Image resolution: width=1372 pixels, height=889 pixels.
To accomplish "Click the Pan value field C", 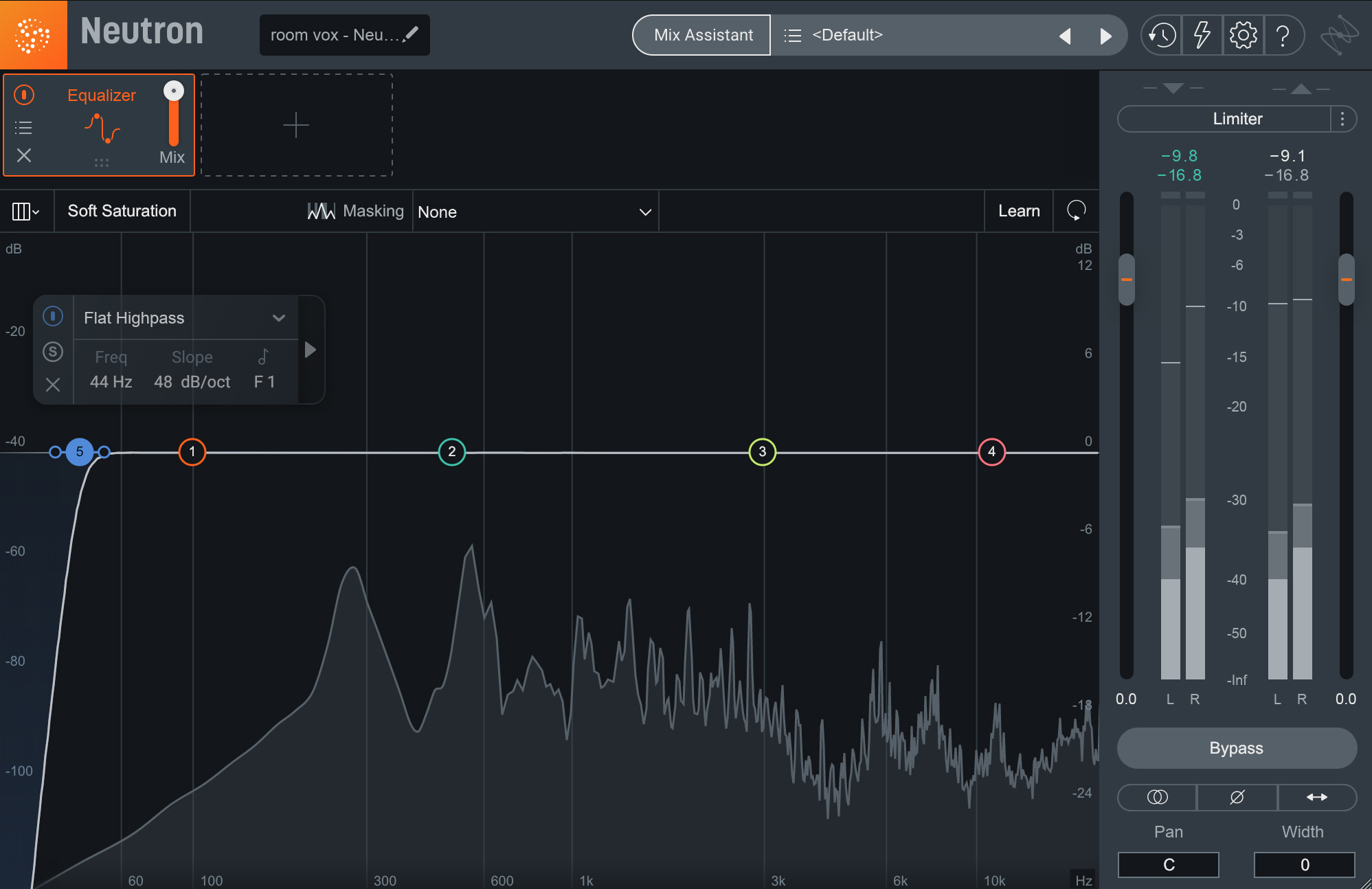I will coord(1169,865).
